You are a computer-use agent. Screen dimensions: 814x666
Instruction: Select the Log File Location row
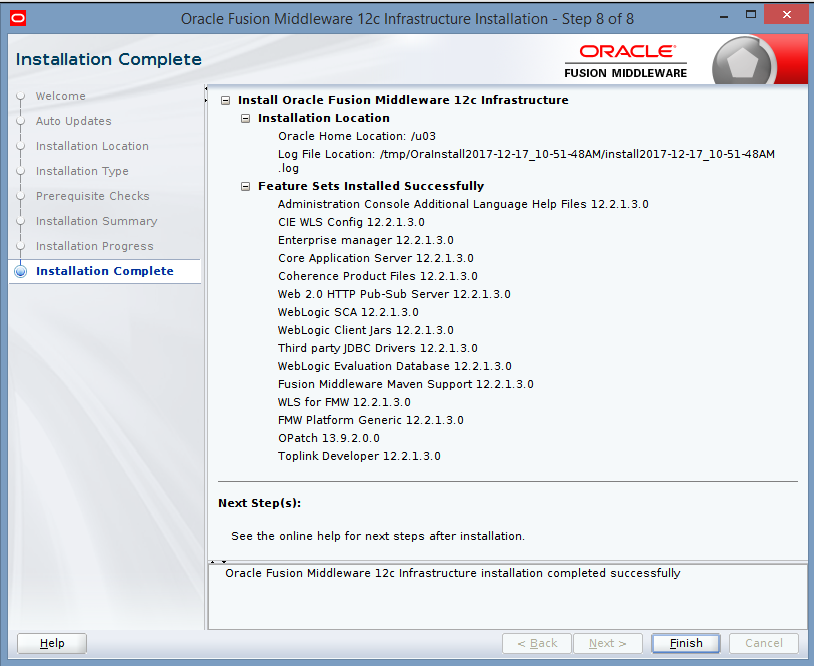click(x=526, y=161)
